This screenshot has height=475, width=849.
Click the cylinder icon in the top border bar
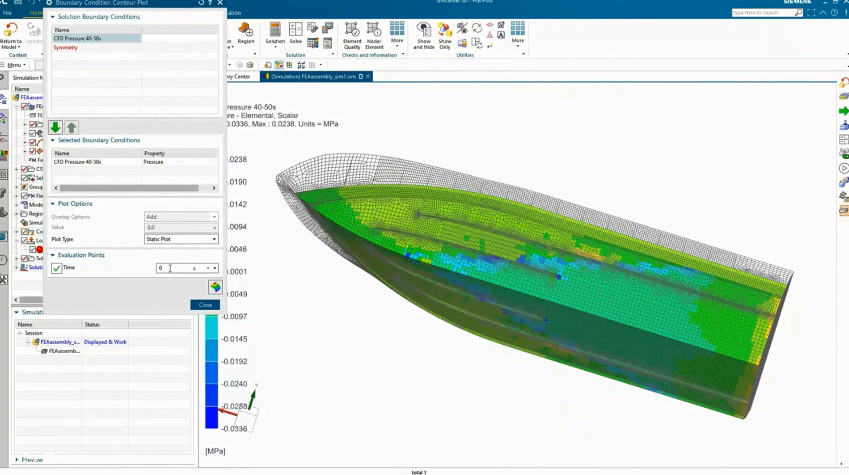[x=250, y=65]
